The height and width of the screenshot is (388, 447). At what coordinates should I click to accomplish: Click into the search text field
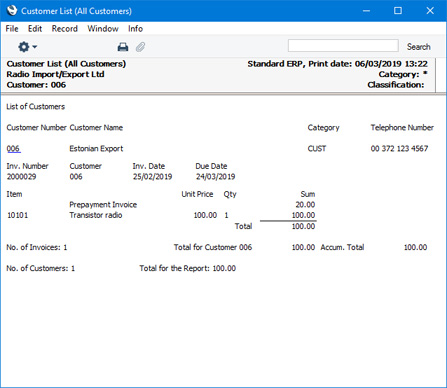coord(343,46)
